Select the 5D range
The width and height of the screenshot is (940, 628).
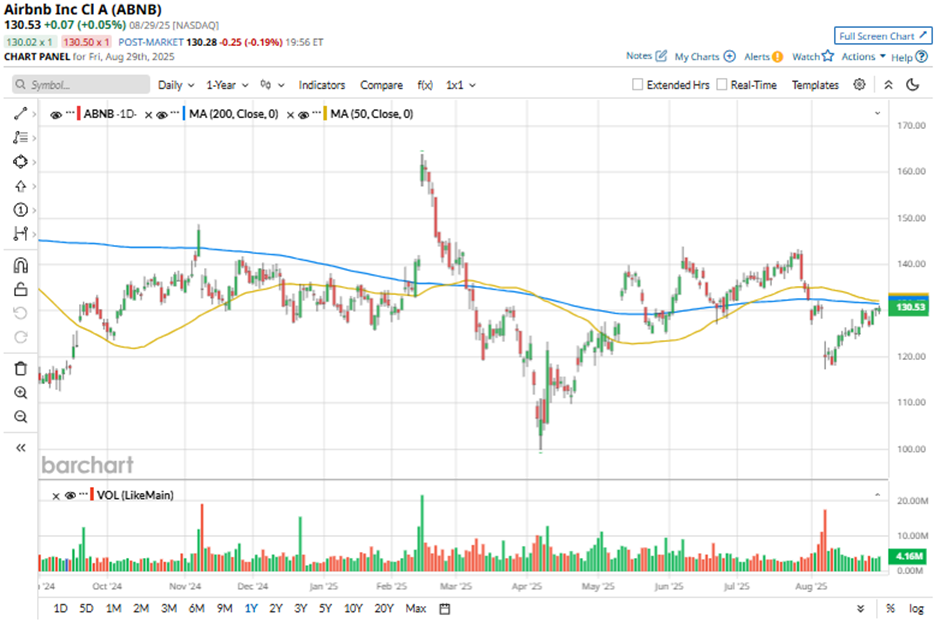click(86, 609)
